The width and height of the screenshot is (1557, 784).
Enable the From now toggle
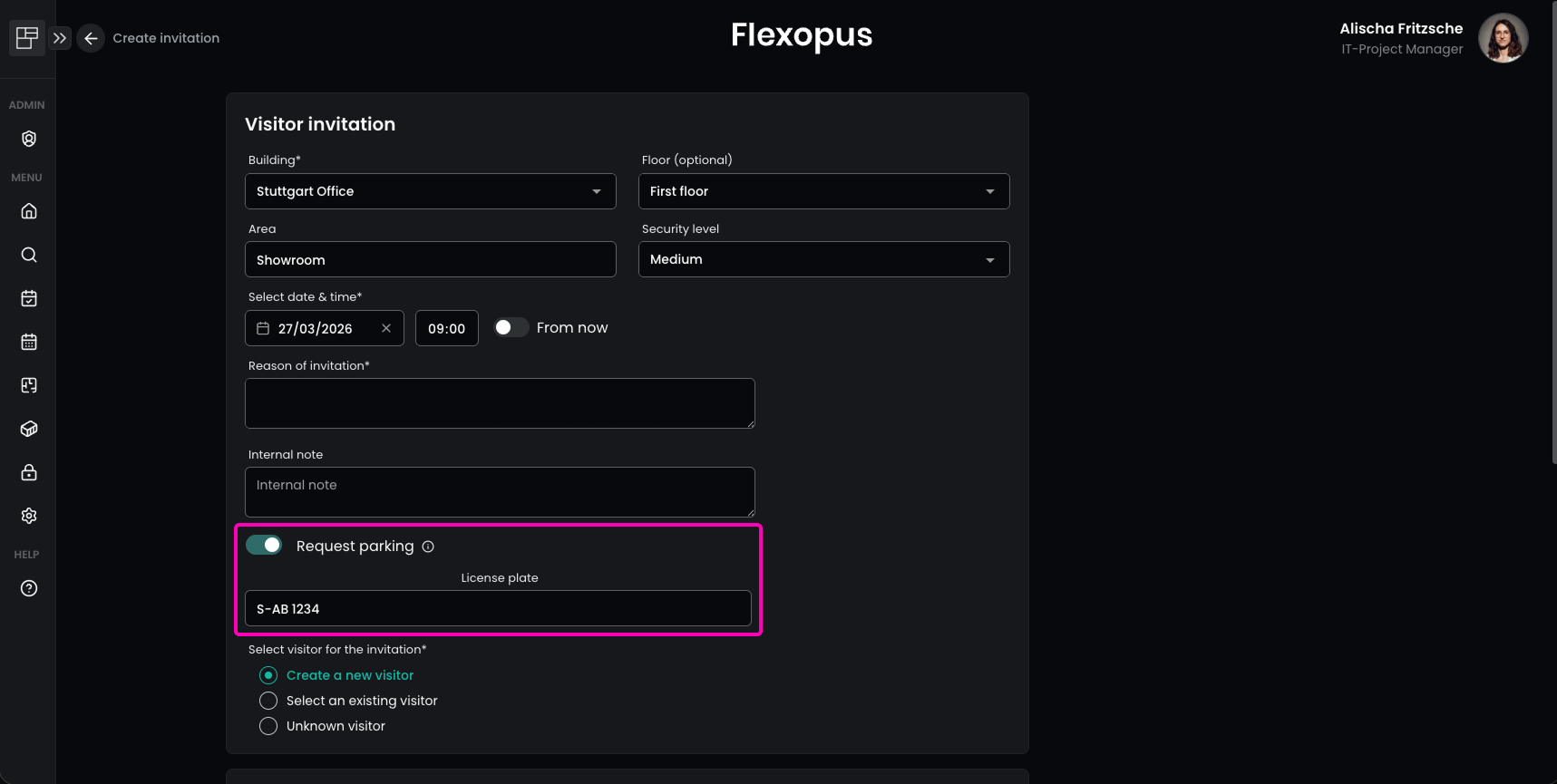click(511, 327)
